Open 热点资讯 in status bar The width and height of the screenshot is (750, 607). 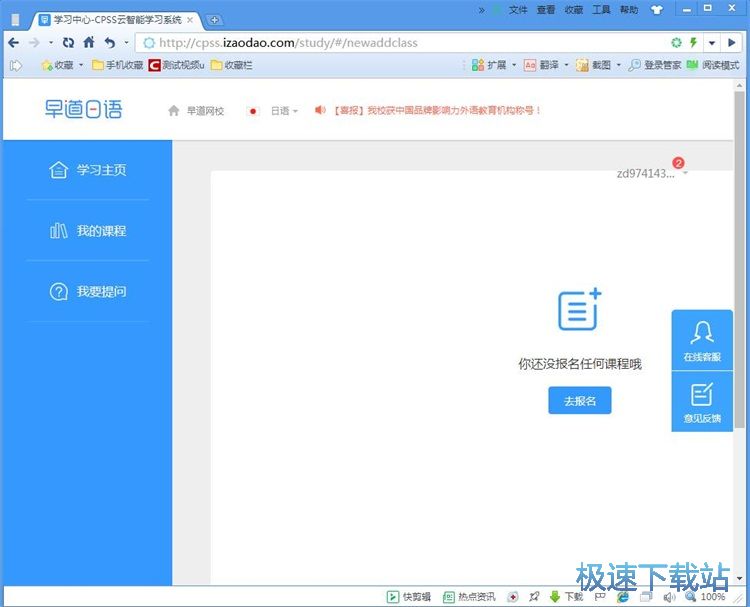click(469, 596)
